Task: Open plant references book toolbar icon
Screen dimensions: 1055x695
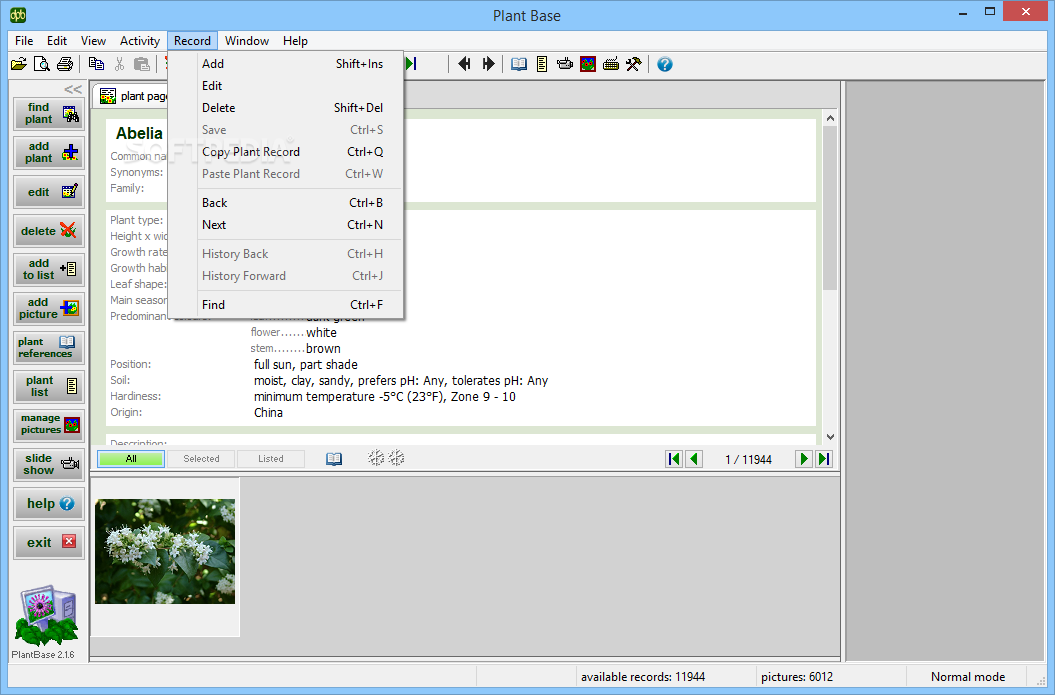Action: point(519,64)
